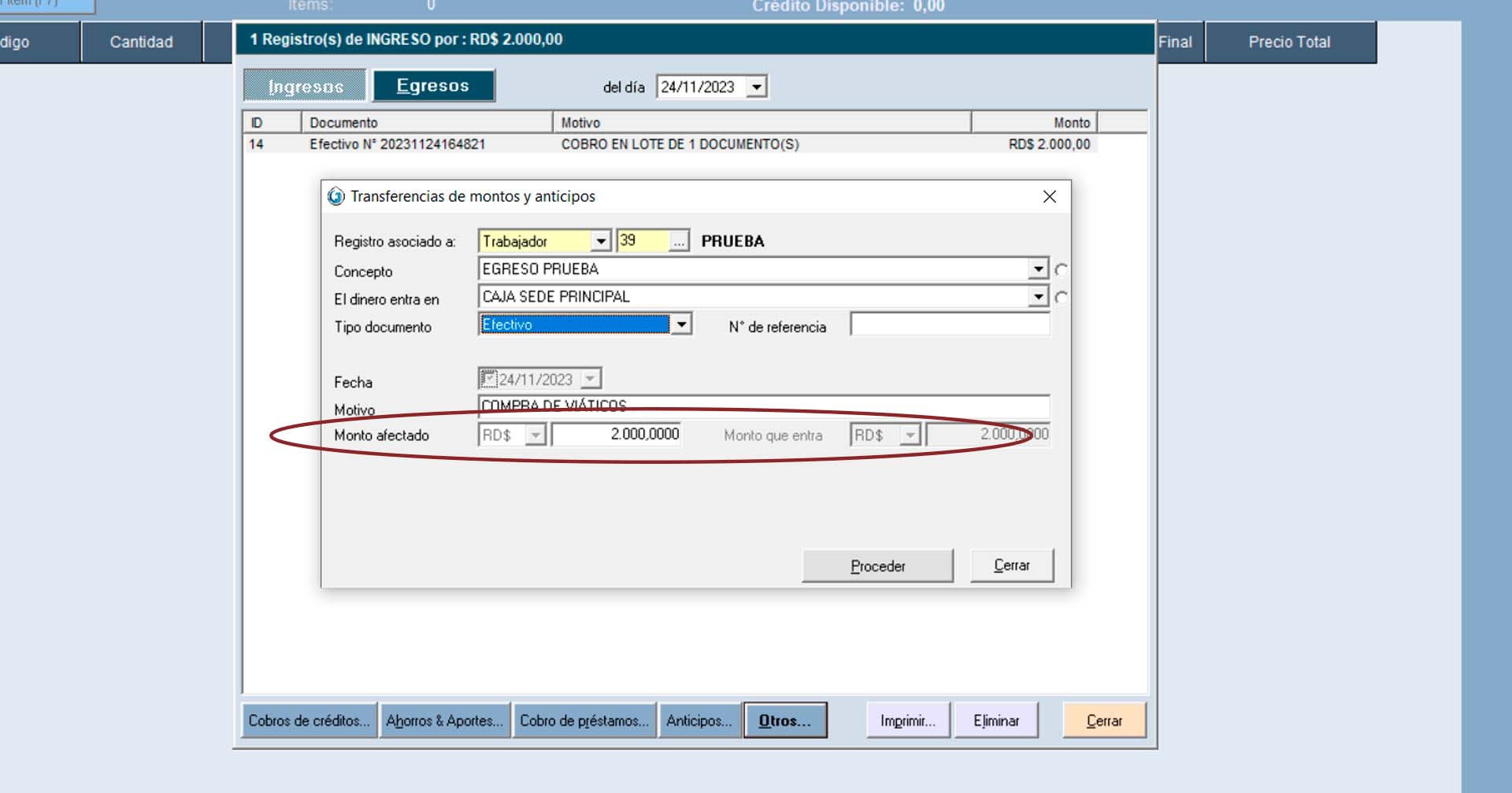Close the Transferencias de montos dialog
Viewport: 1512px width, 793px height.
pyautogui.click(x=1049, y=197)
